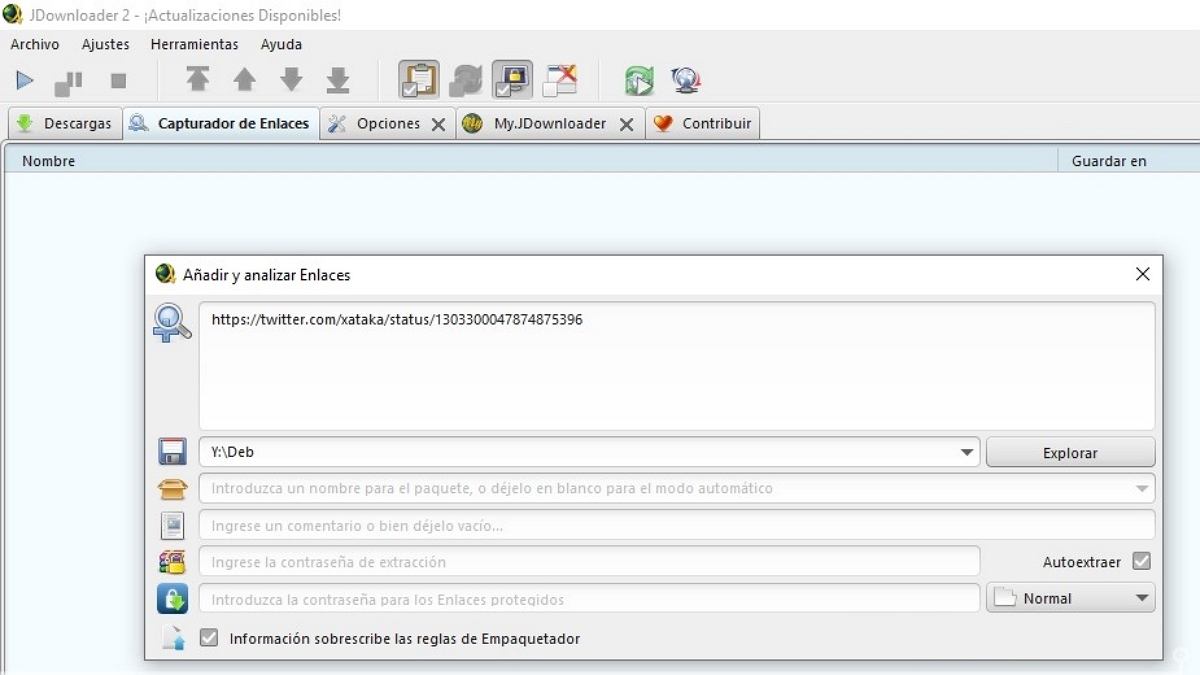Click the floppy disk save location icon
Viewport: 1200px width, 675px height.
[173, 452]
